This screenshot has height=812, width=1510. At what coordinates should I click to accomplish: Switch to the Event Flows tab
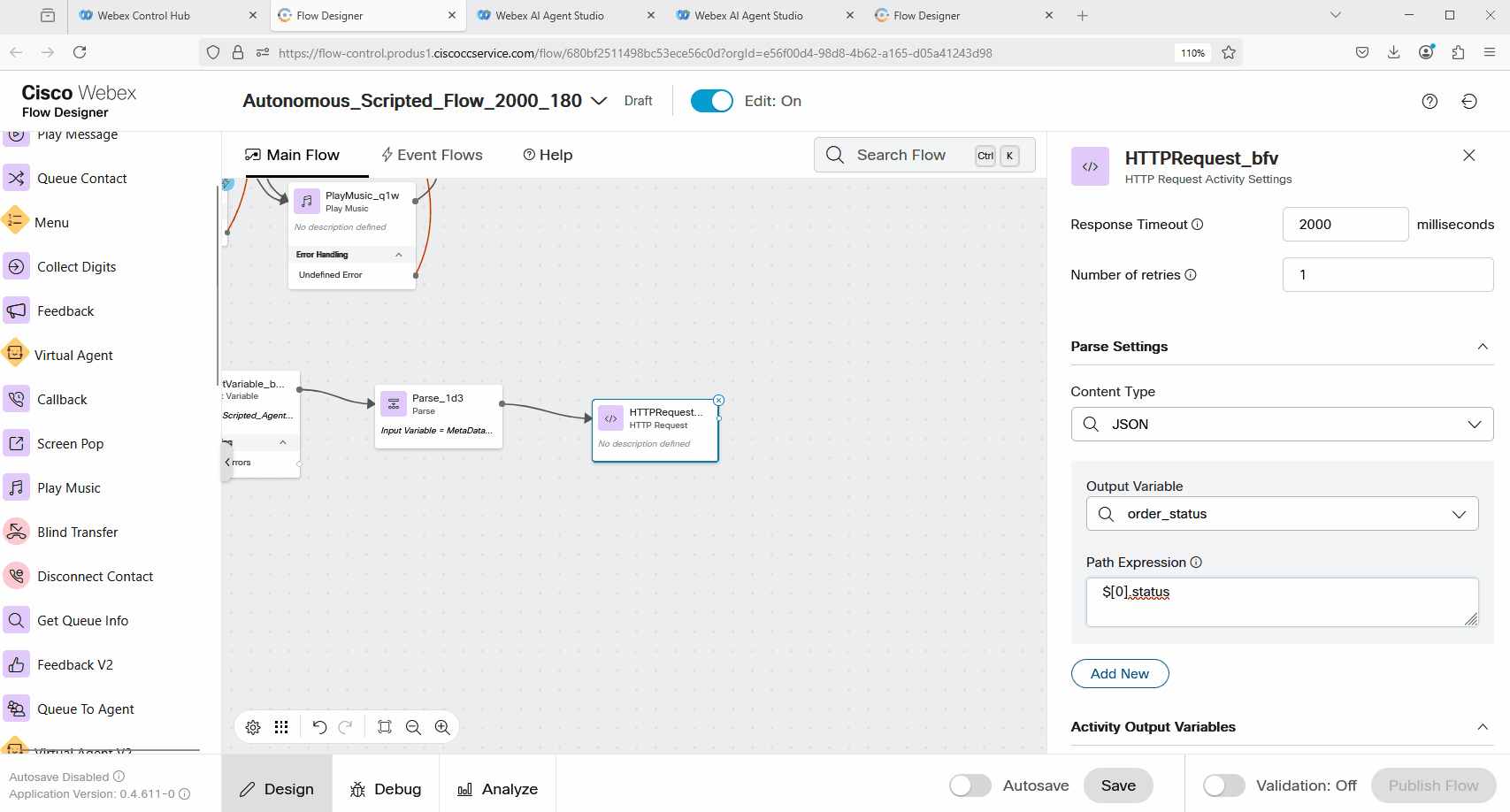[x=432, y=155]
